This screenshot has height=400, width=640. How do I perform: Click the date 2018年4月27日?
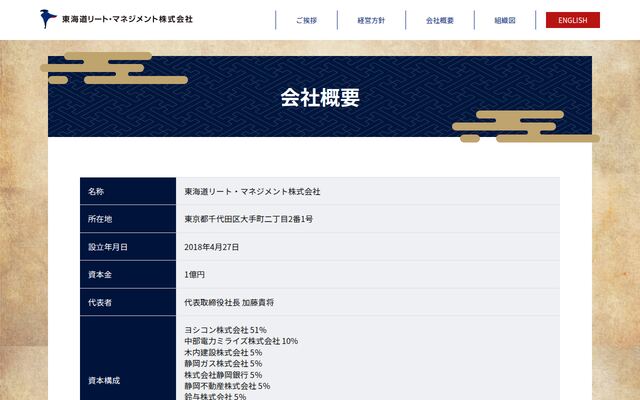coord(211,247)
